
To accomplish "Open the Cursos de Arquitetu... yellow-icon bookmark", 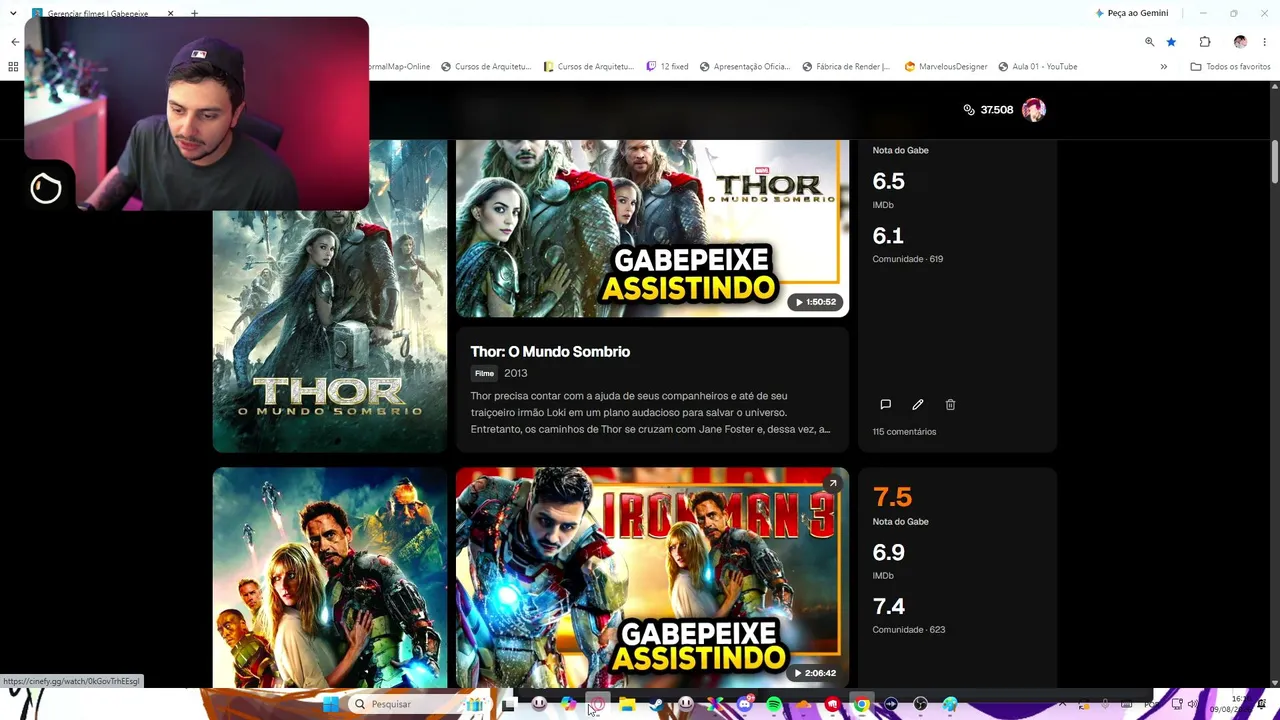I will point(589,67).
